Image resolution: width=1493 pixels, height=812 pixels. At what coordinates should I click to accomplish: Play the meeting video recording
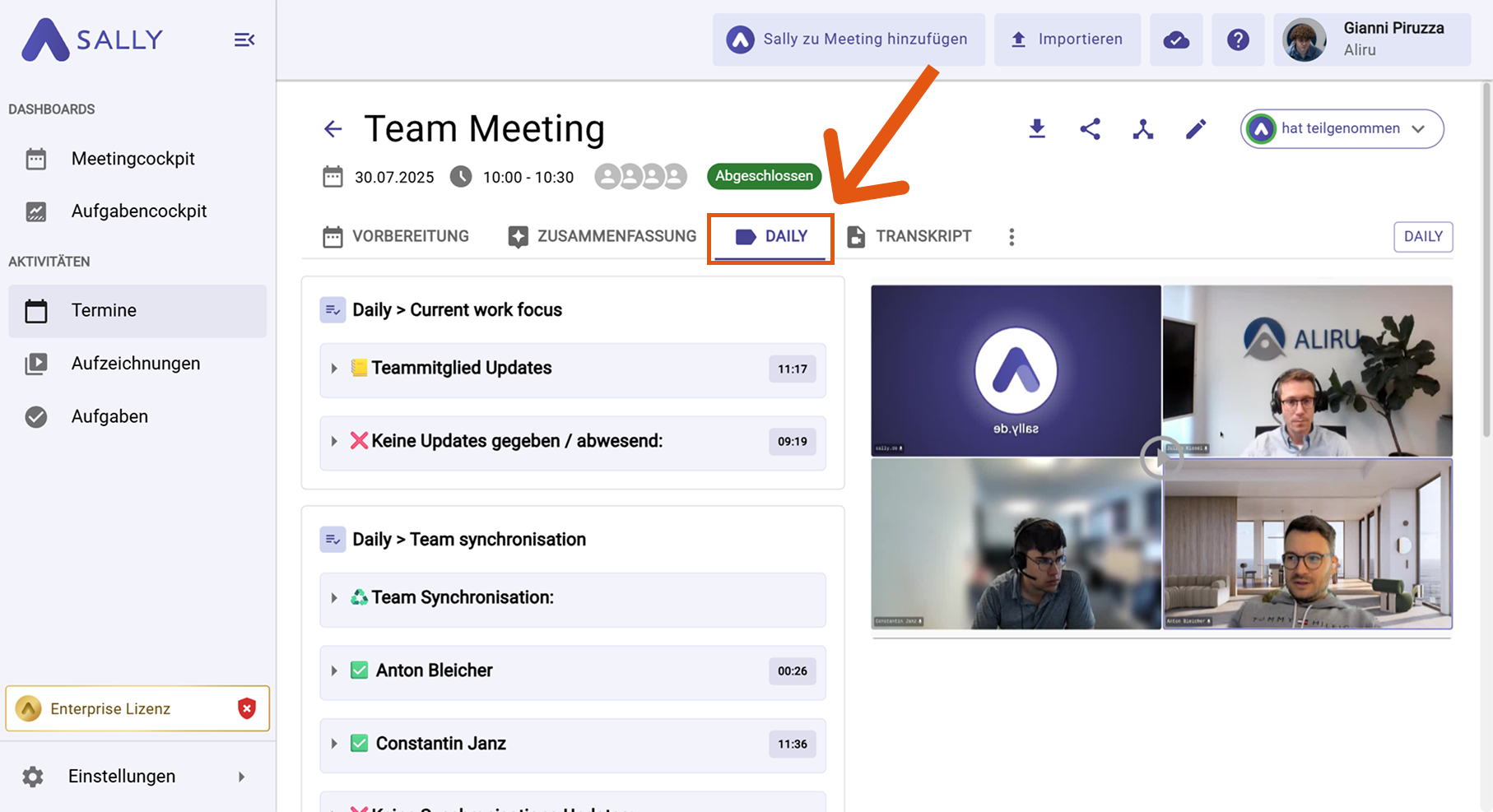1161,457
